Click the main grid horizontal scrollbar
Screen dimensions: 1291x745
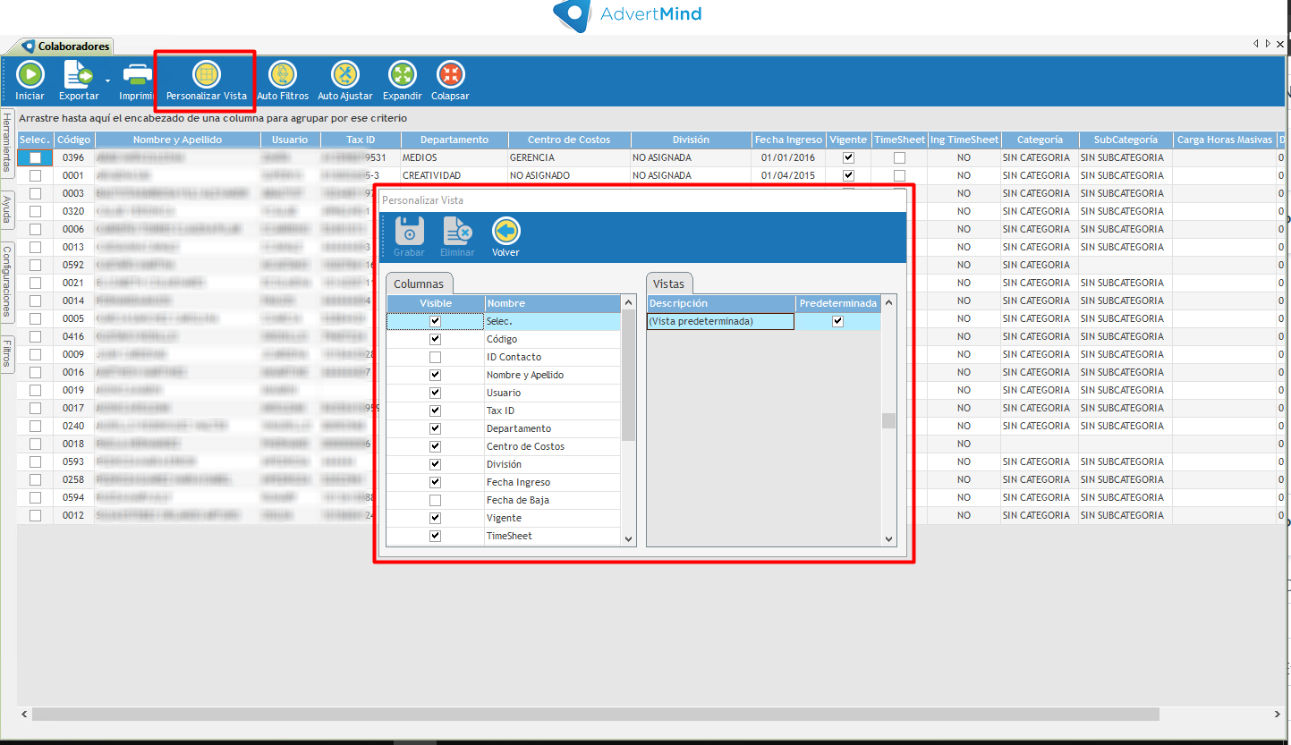coord(596,714)
